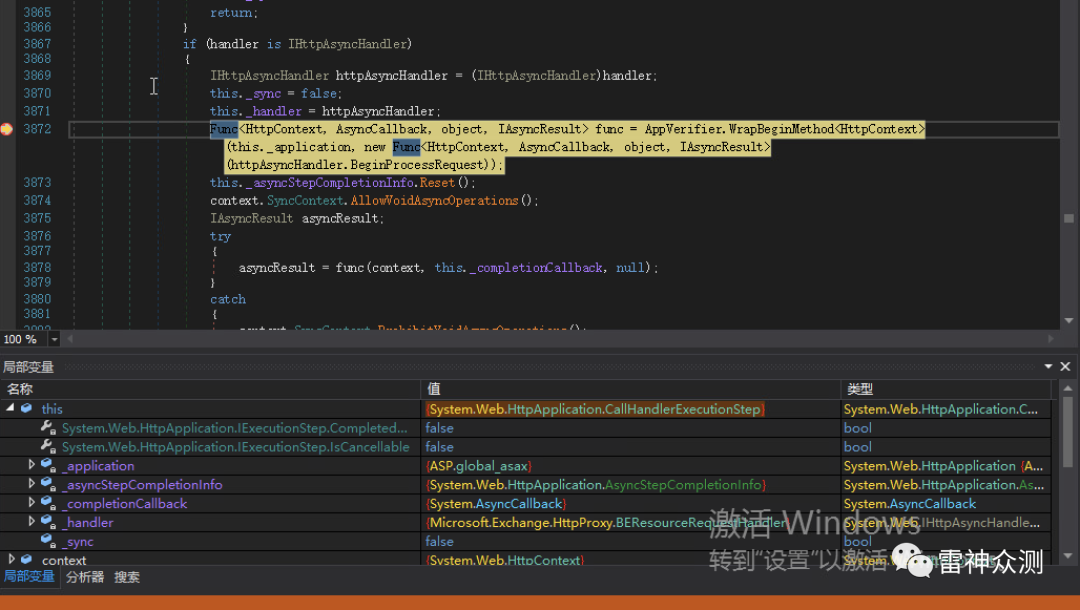
Task: Expand the _handler field
Action: (31, 521)
